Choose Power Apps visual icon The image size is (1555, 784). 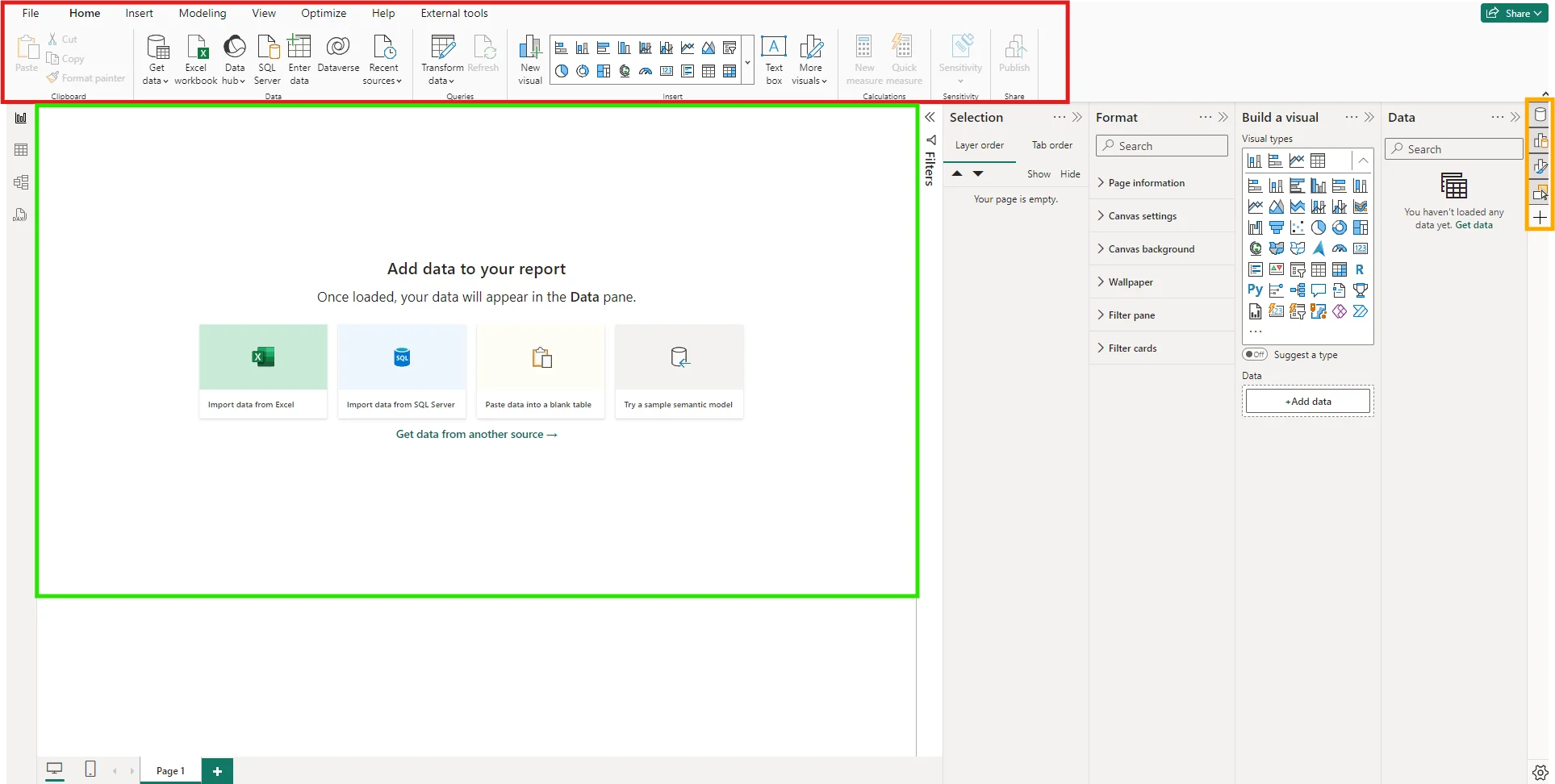(x=1339, y=311)
